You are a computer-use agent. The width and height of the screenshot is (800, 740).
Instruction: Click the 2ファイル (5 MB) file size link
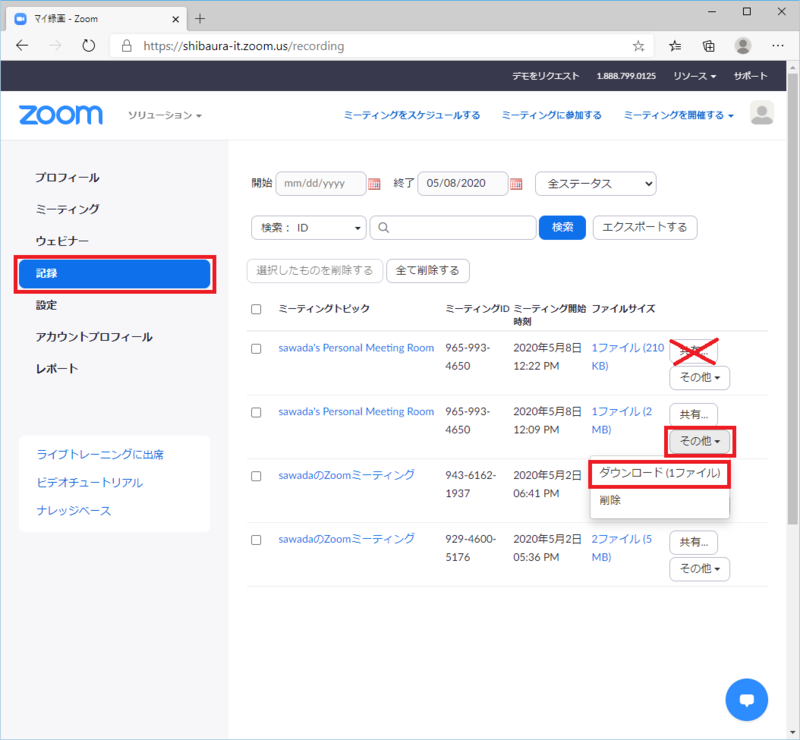point(621,548)
